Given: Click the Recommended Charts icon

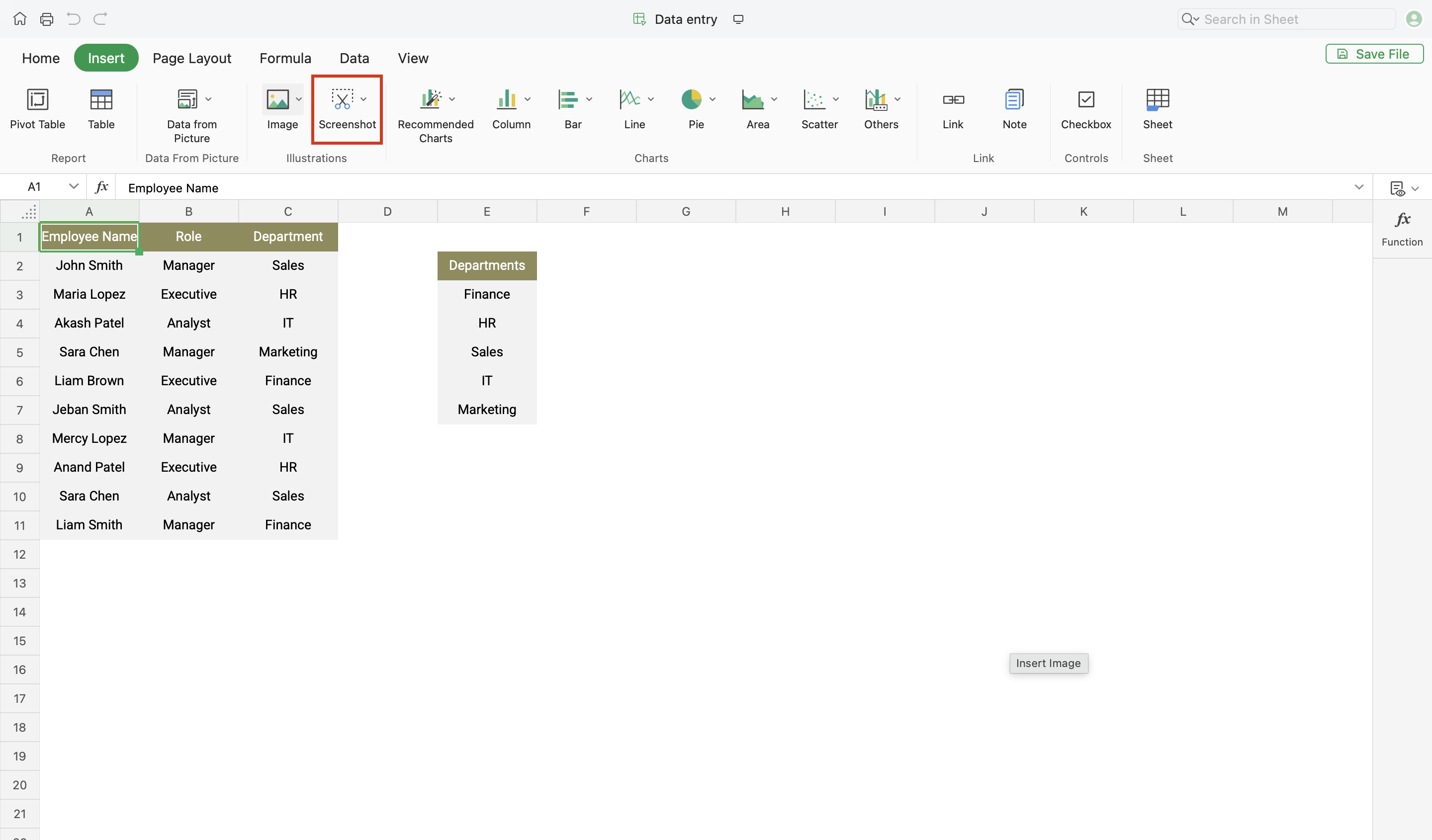Looking at the screenshot, I should [431, 100].
